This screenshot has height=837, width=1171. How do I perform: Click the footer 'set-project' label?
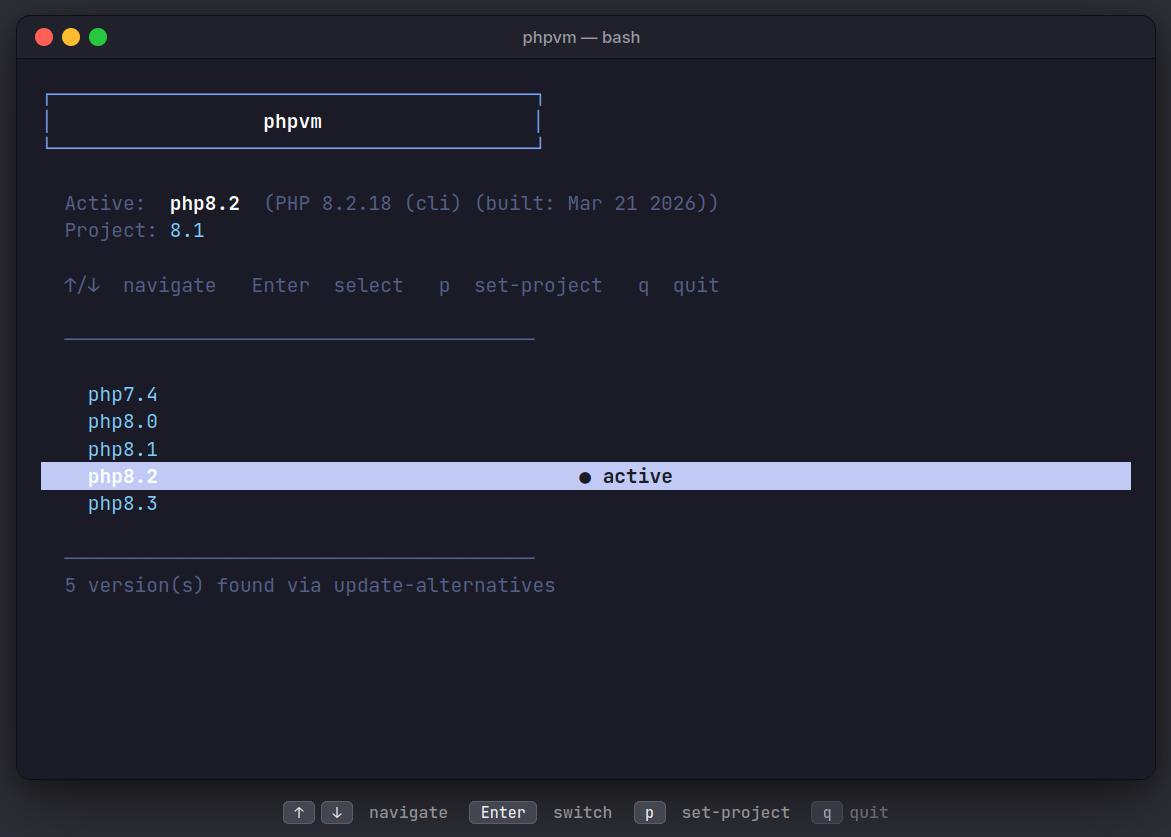736,812
